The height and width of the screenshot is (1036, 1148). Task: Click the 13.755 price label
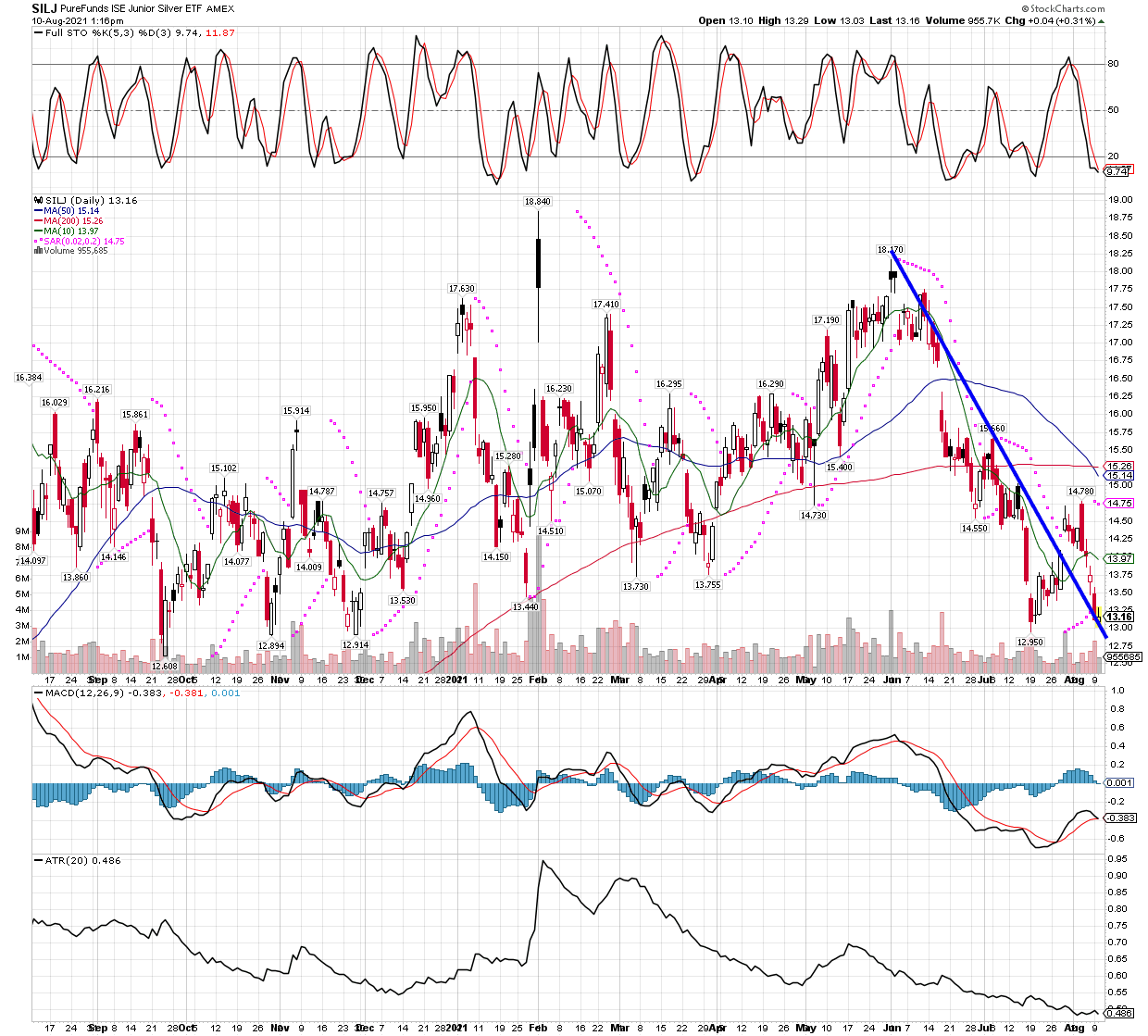(707, 585)
